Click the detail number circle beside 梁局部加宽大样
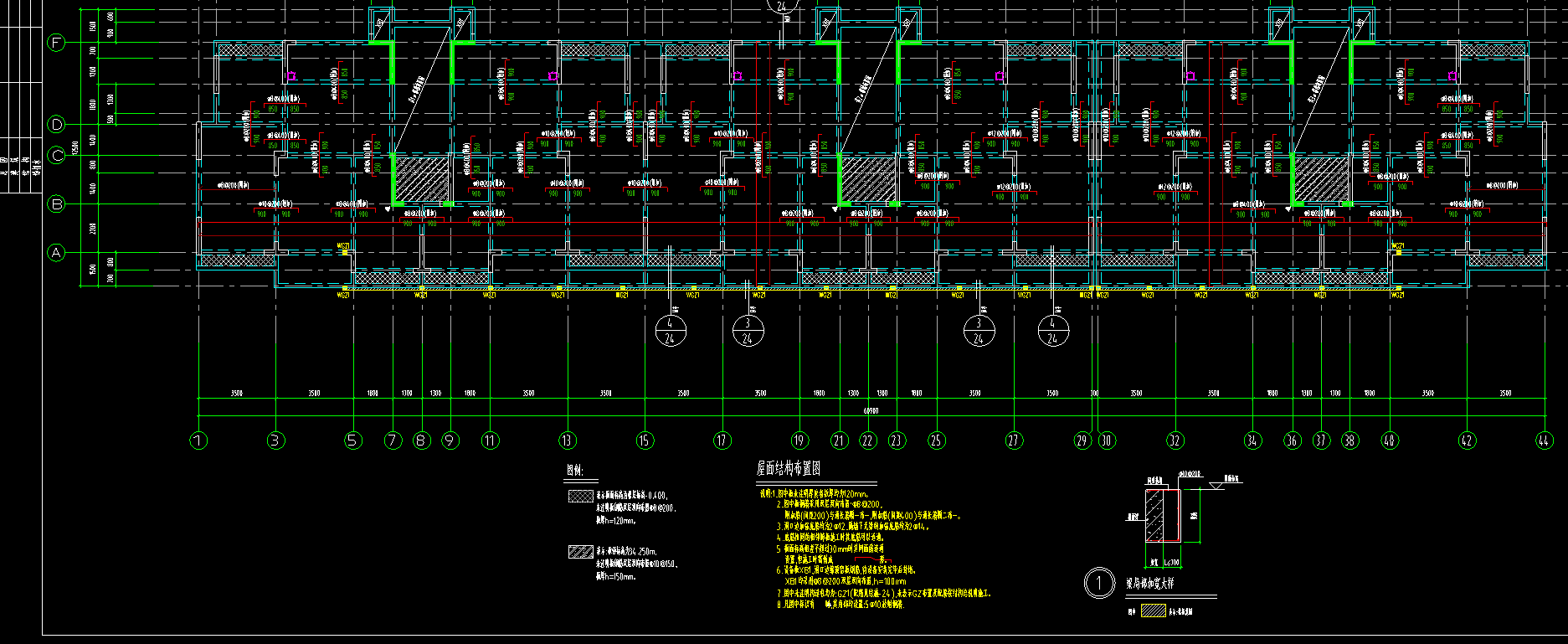Screen dimensions: 1568x644 click(1100, 583)
